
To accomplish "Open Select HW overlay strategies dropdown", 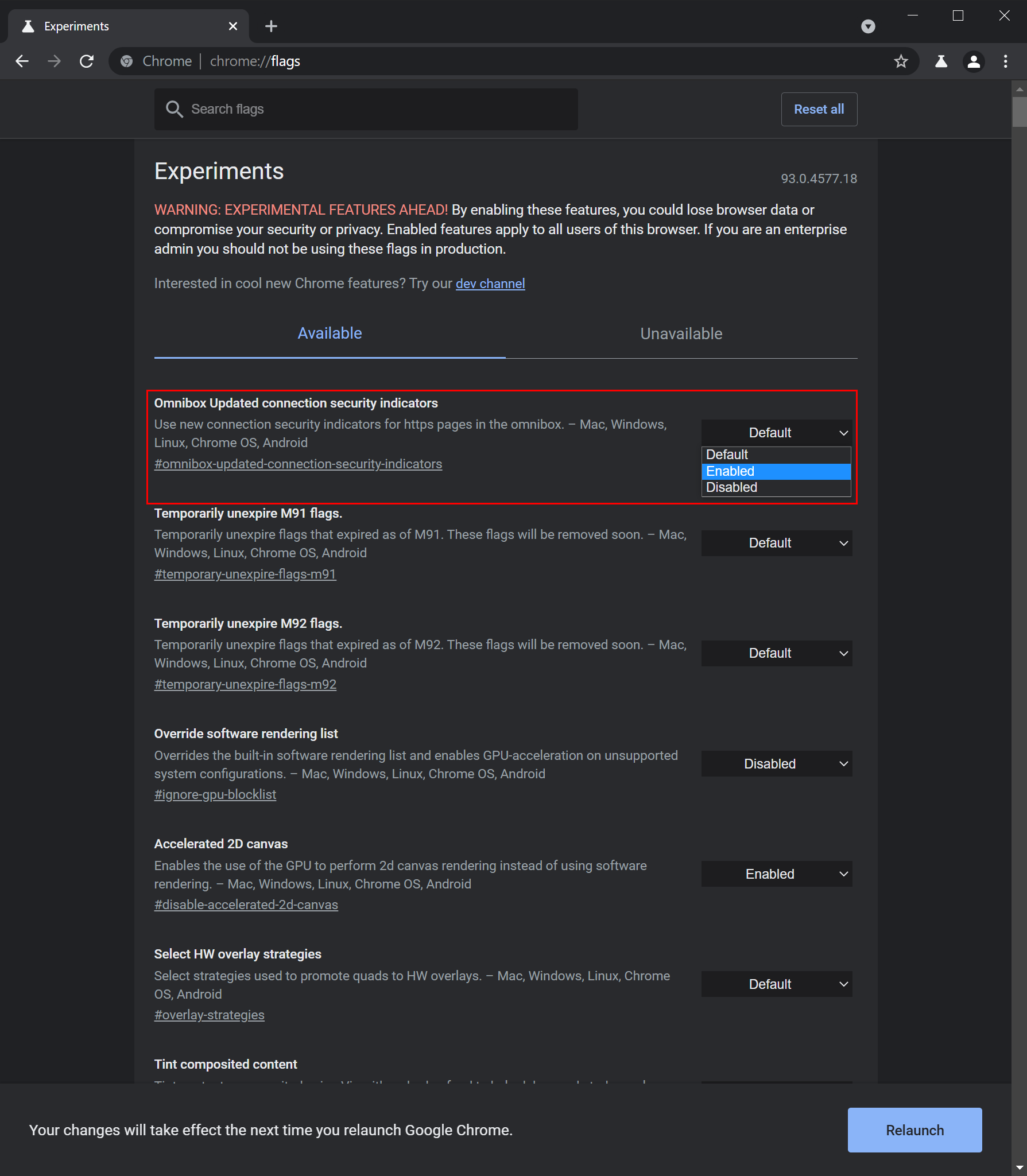I will click(x=776, y=984).
